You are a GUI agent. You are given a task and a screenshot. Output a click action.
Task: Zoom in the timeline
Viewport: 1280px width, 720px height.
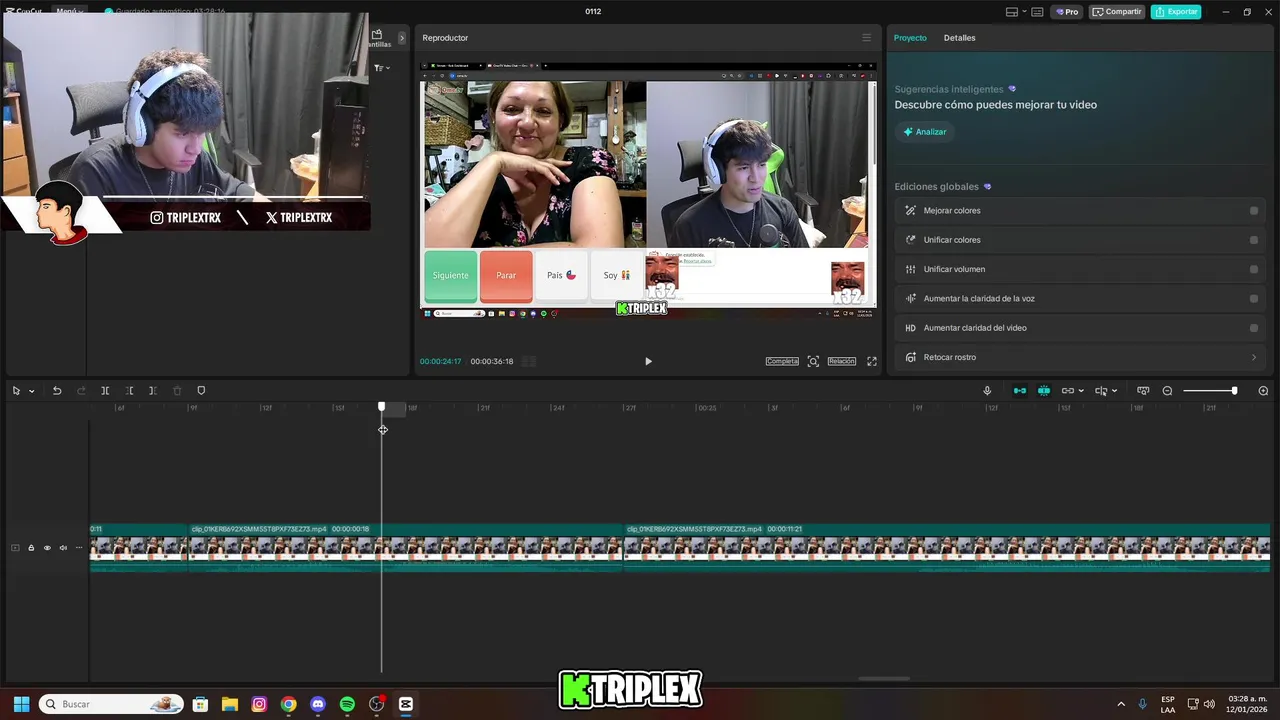[1263, 391]
